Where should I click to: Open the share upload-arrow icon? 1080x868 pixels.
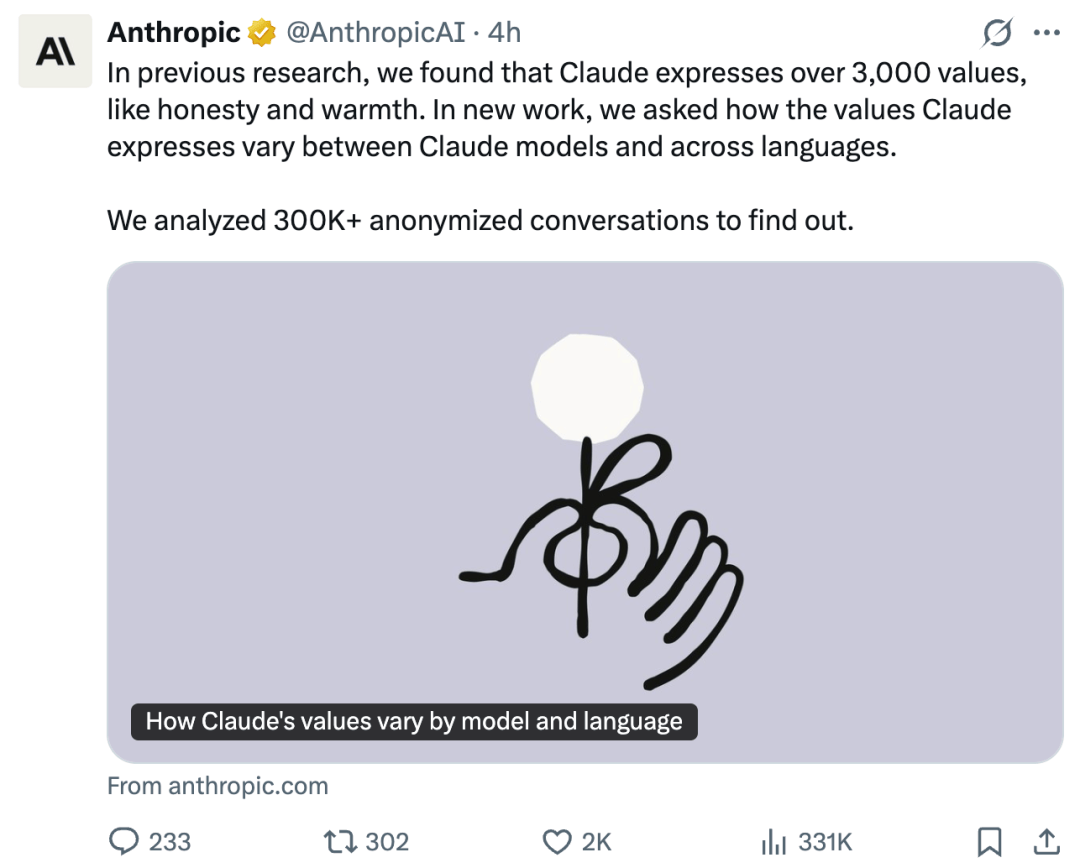1046,841
